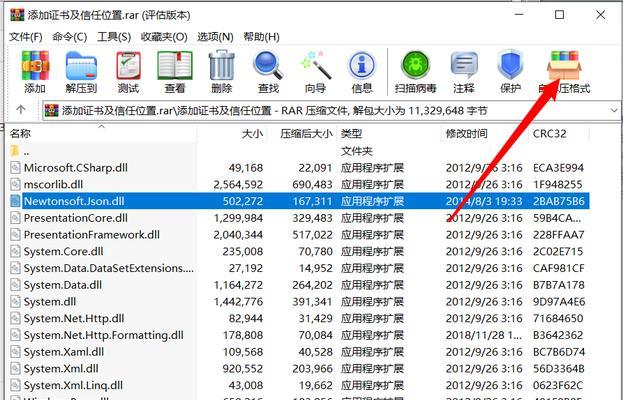Run the Test (测试) archive tool
The height and width of the screenshot is (400, 623).
pos(128,72)
